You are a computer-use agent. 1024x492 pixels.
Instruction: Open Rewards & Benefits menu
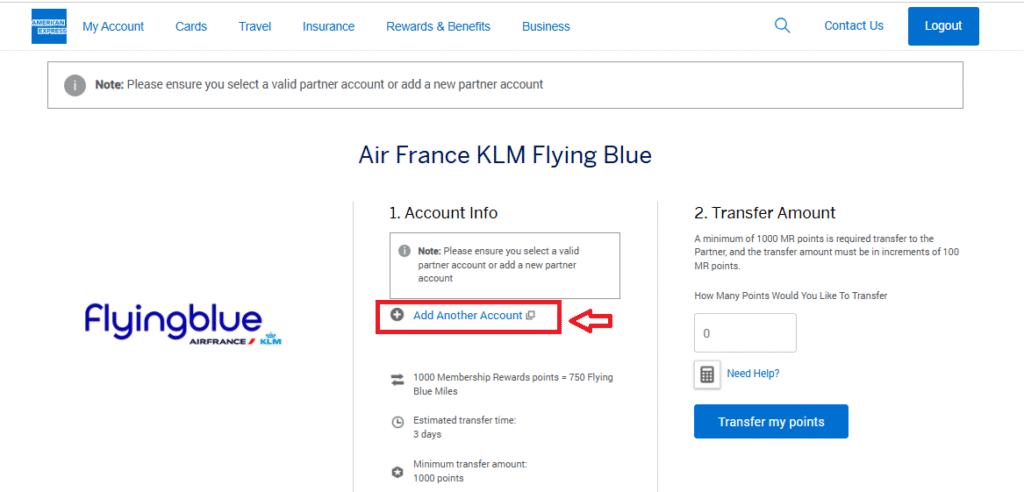coord(438,27)
